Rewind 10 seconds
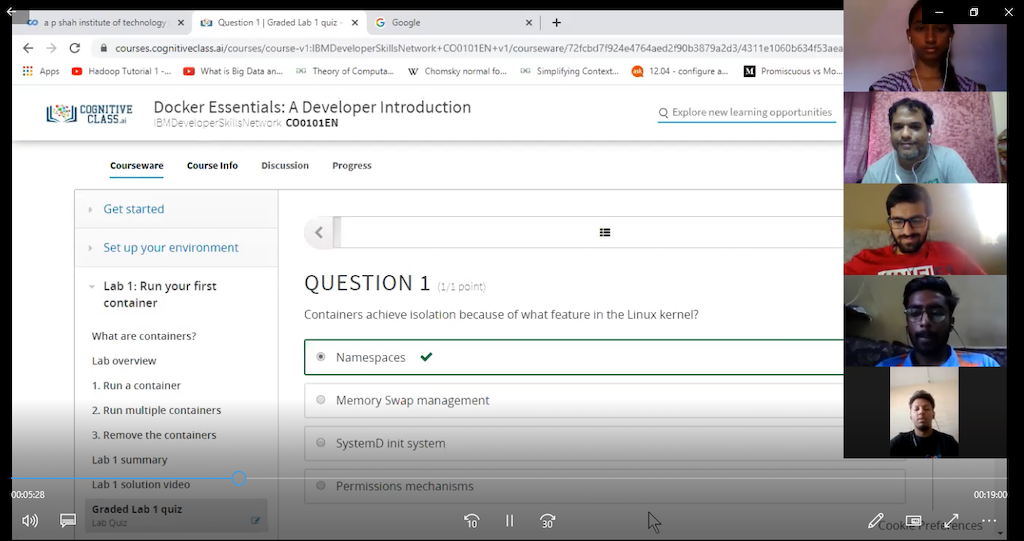Screen dimensions: 1024x541 pyautogui.click(x=472, y=521)
